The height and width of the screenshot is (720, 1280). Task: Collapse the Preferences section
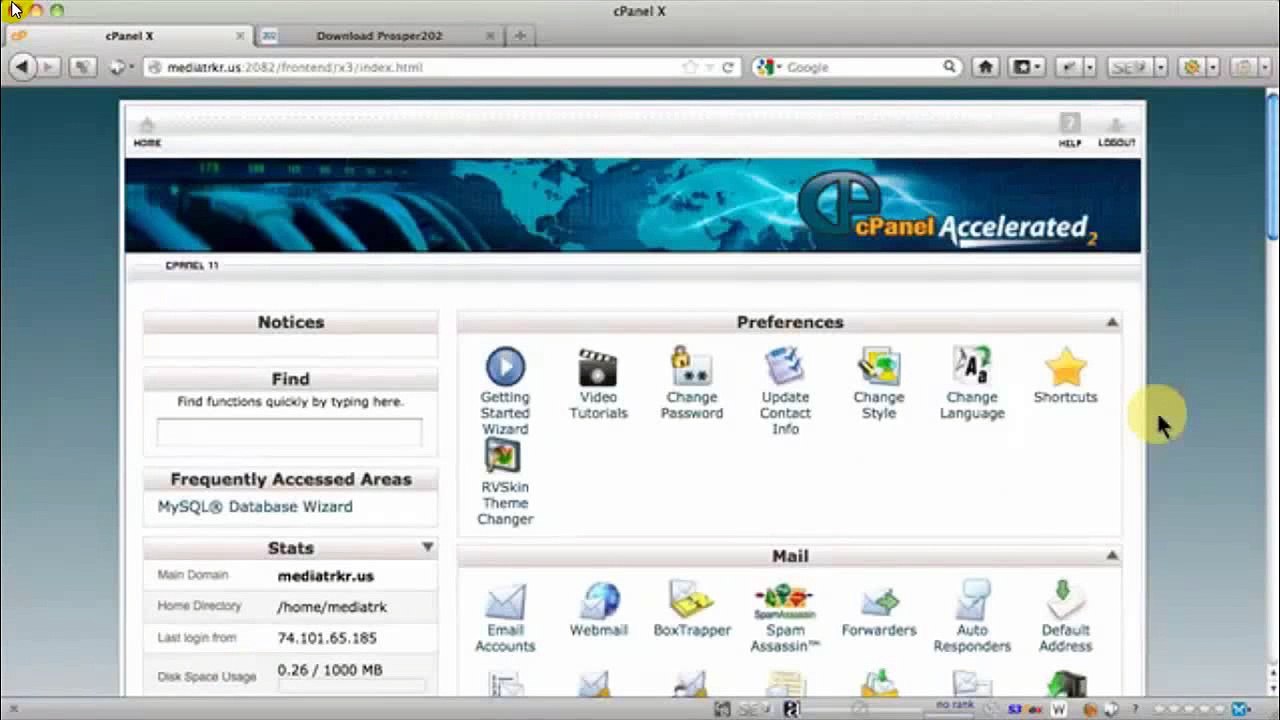[1112, 322]
